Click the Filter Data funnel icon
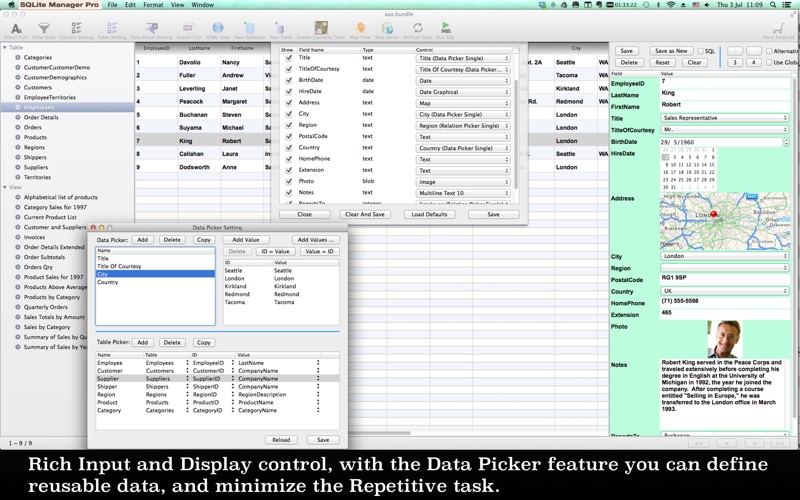Image resolution: width=800 pixels, height=500 pixels. 44,30
